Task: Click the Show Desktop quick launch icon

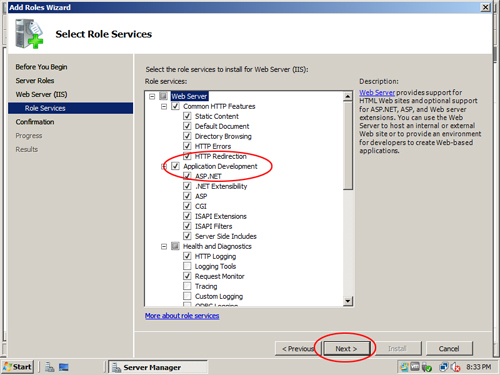Action: pos(64,367)
